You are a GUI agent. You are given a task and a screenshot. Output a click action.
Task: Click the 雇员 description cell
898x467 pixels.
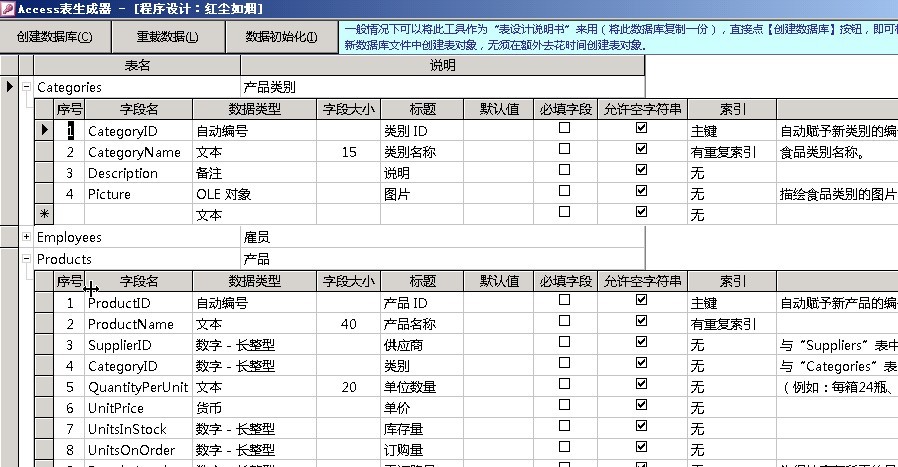[443, 237]
